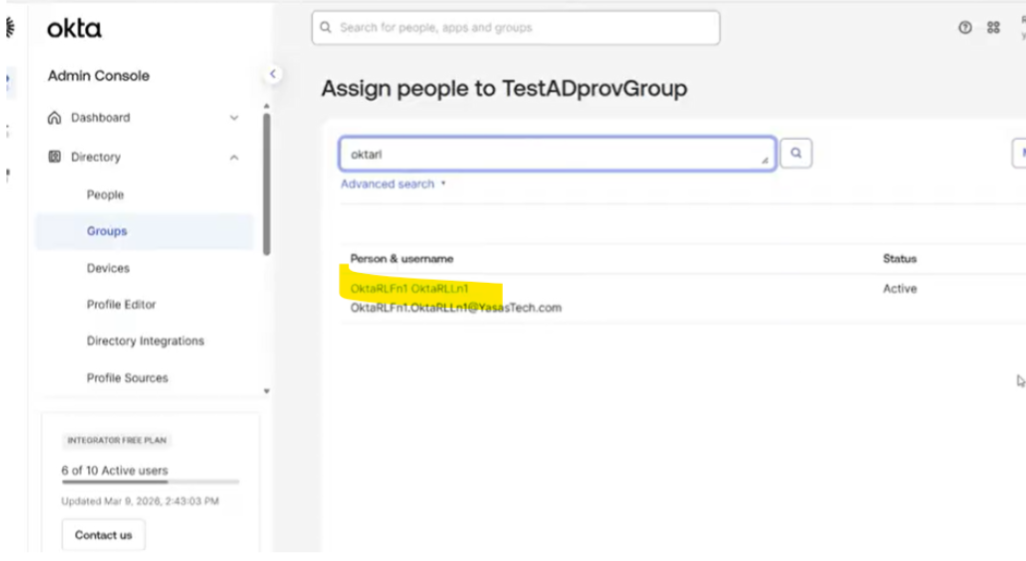
Task: Open the People menu item
Action: (x=105, y=195)
